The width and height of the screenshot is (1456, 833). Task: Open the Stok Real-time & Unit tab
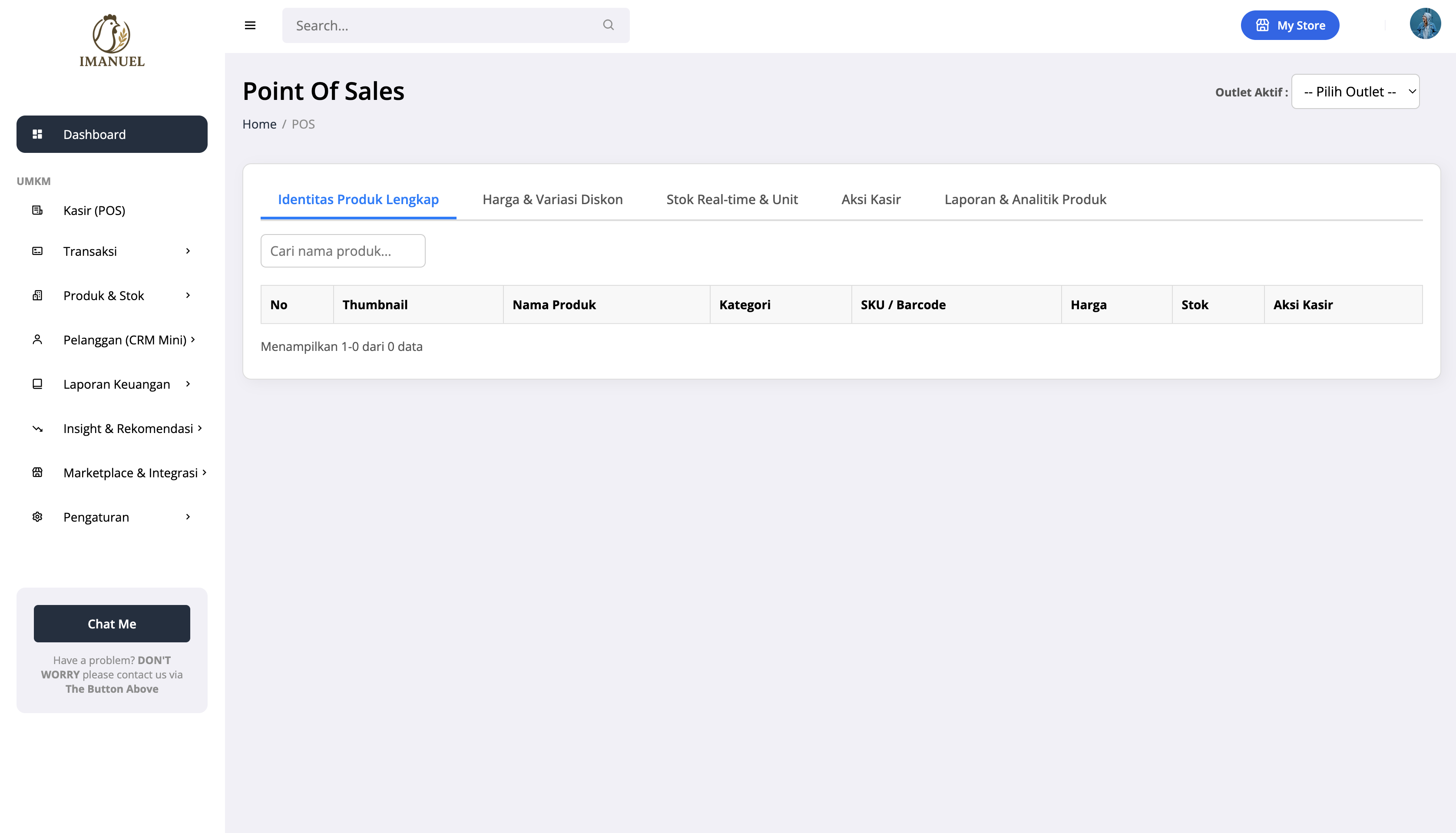click(x=732, y=199)
